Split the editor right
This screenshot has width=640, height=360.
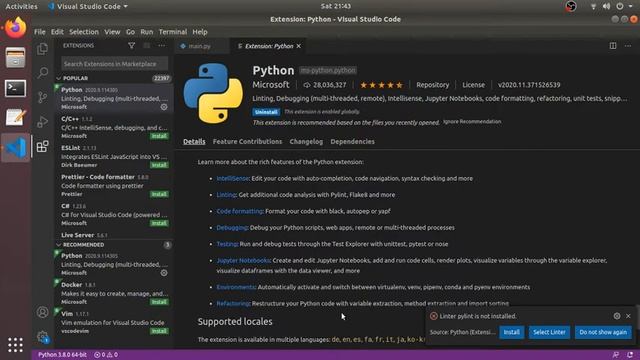point(613,46)
